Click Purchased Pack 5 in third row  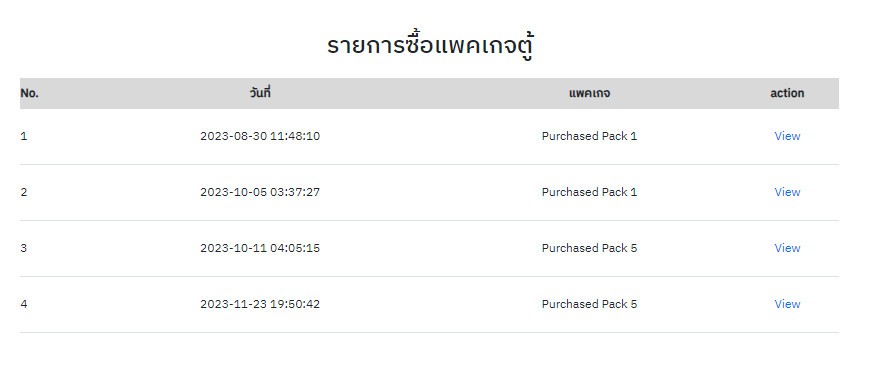pos(589,248)
